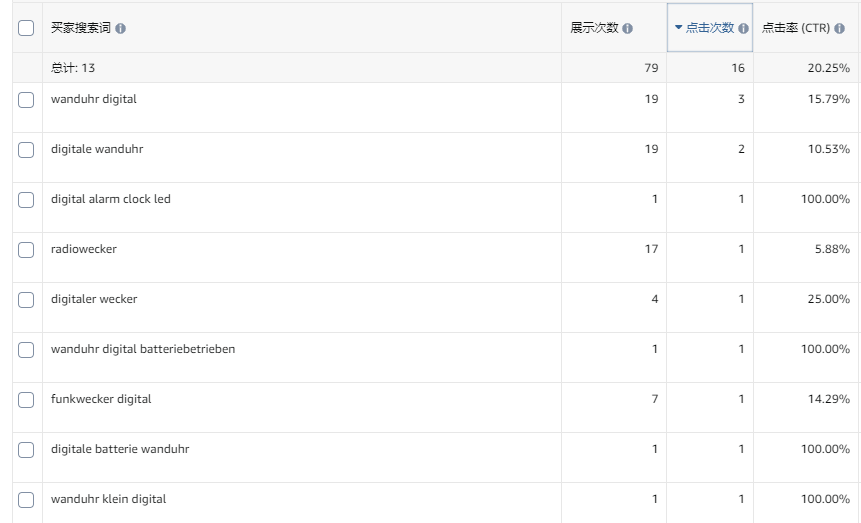Click the search term 'funkwecker digital'
Screen dimensions: 861x523
pyautogui.click(x=101, y=399)
